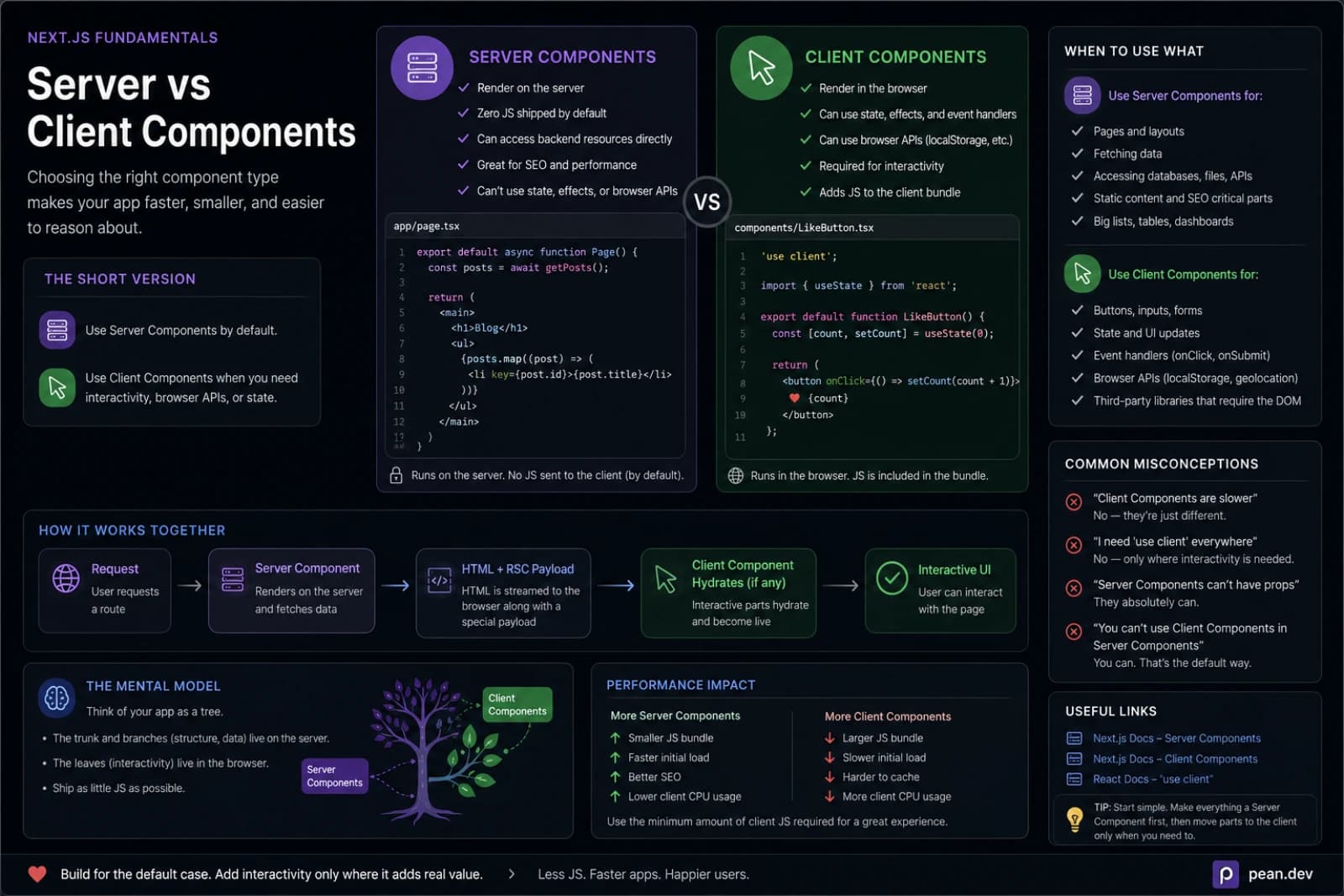Click 'Big lists, tables, dashboards' item
1344x896 pixels.
(x=1163, y=222)
